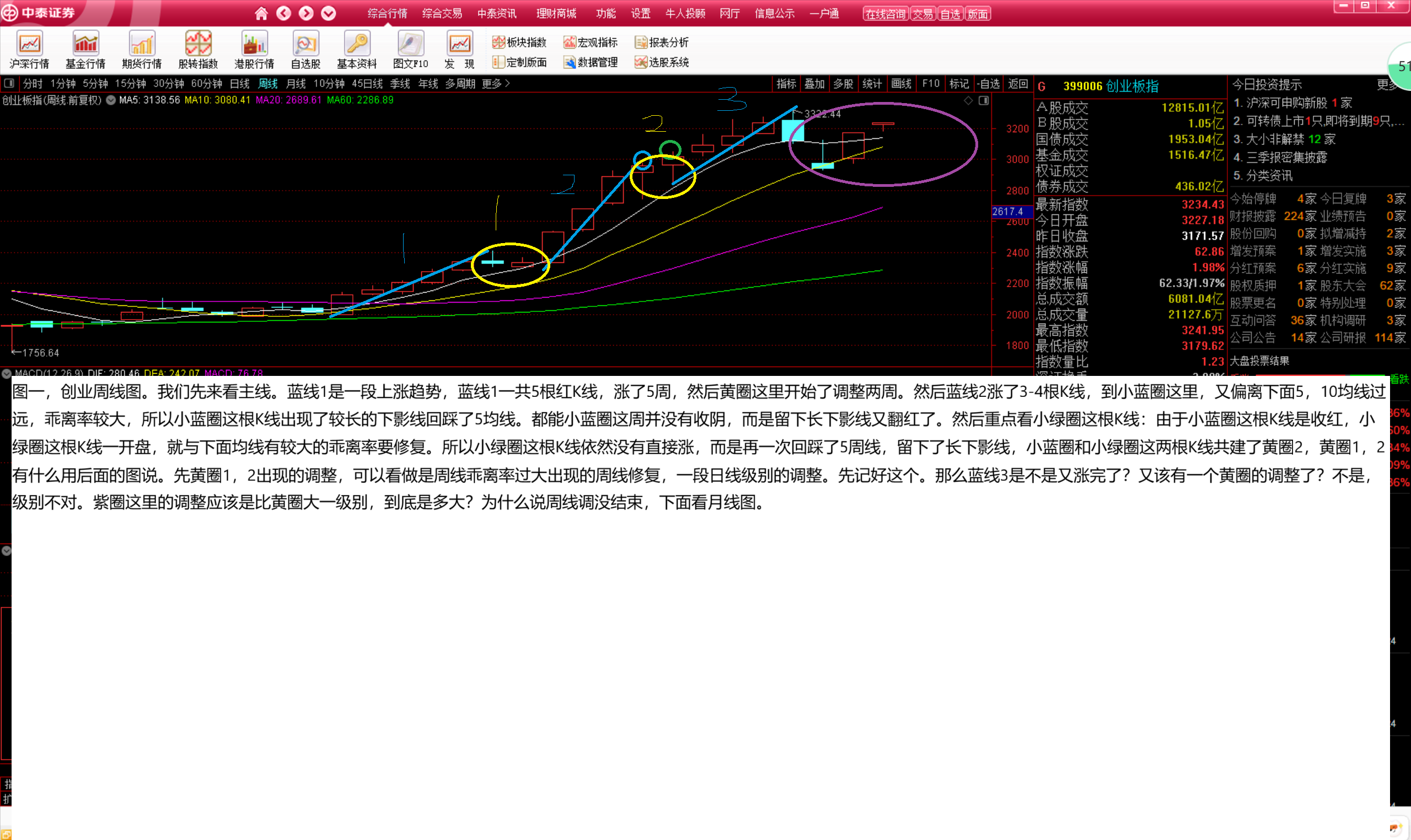Toggle the panel icon left of 分时

tap(9, 84)
